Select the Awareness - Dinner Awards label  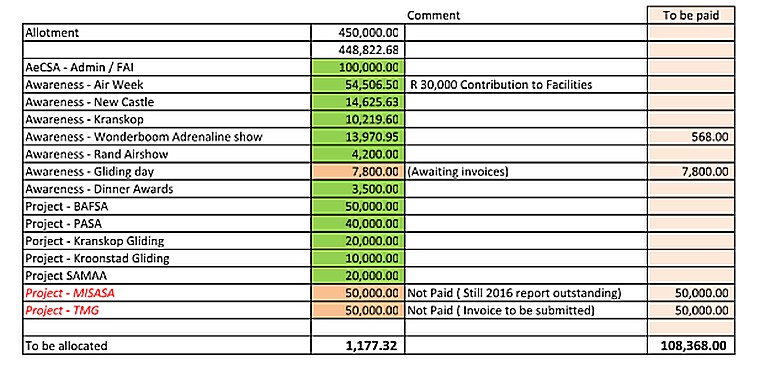point(166,189)
